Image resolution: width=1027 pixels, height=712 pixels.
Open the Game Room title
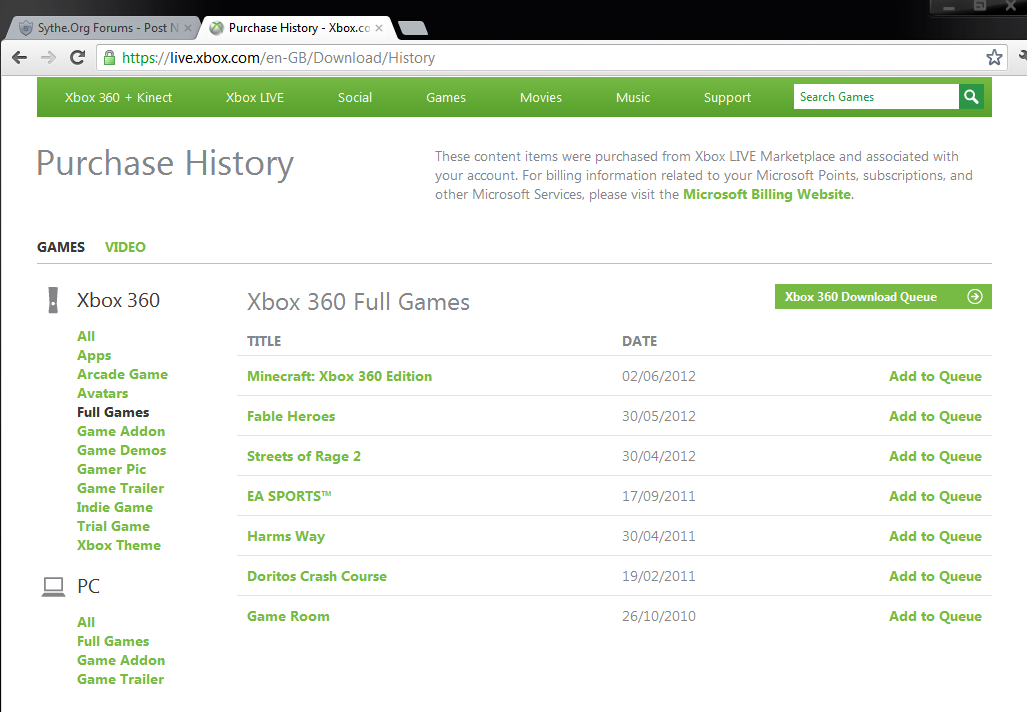point(288,616)
